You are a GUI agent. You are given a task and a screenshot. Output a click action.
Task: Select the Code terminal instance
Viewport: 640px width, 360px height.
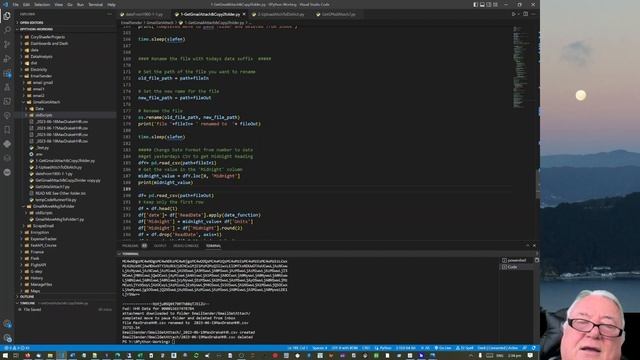coord(516,267)
